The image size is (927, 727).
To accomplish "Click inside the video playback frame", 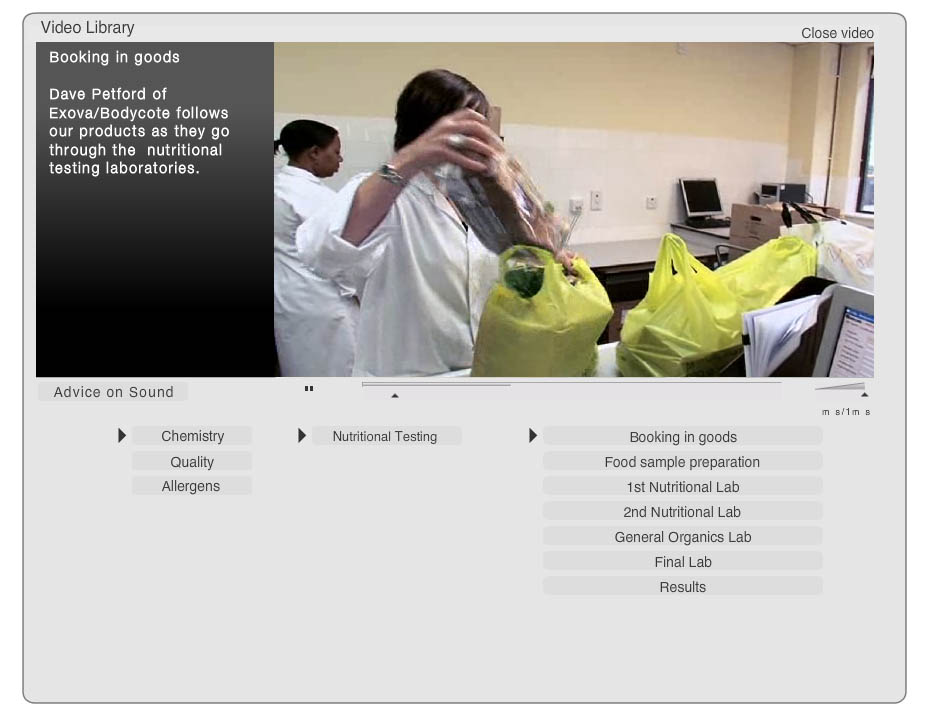I will (573, 209).
